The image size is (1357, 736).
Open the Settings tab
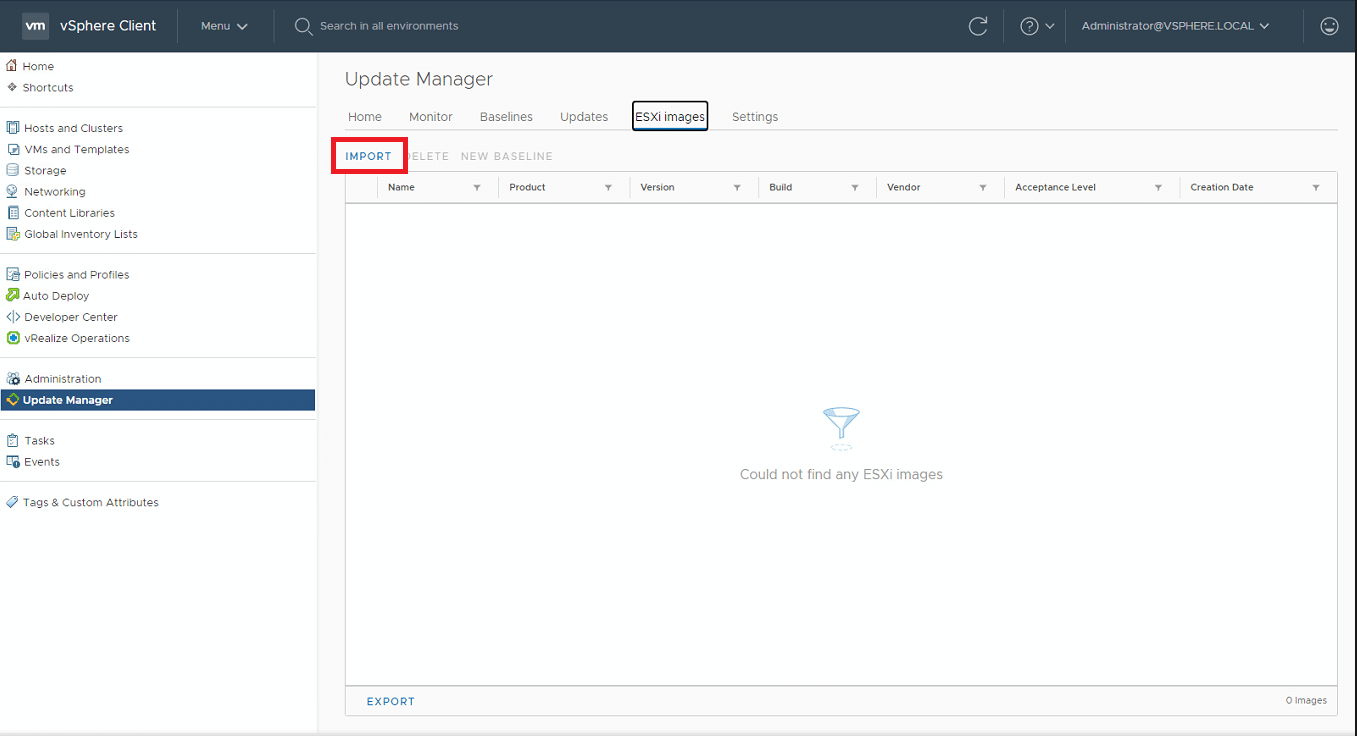pyautogui.click(x=755, y=117)
